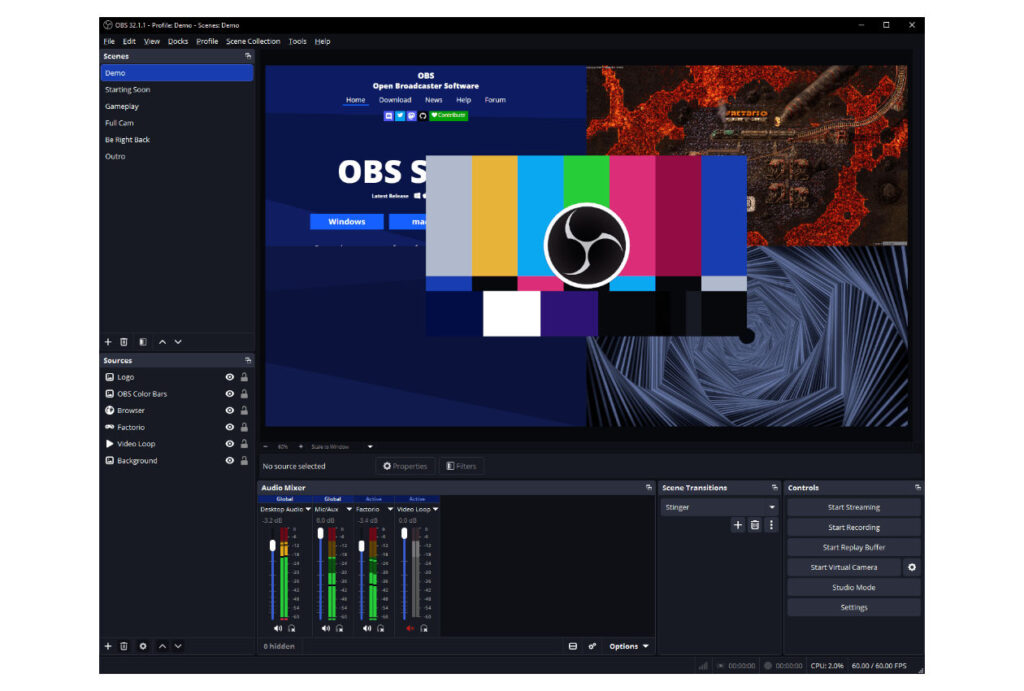Open Virtual Camera settings gear
Screen dimensions: 1024x691
click(x=912, y=567)
